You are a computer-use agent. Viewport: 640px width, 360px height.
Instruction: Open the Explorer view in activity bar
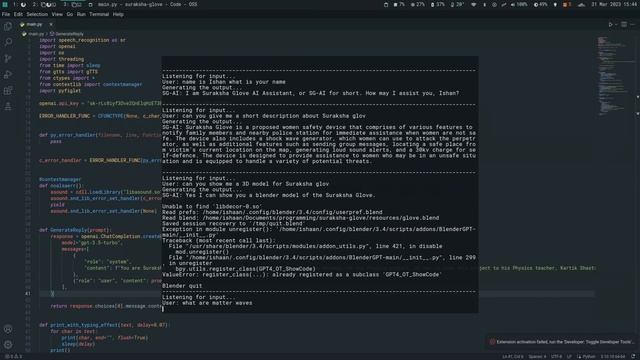(x=8, y=27)
